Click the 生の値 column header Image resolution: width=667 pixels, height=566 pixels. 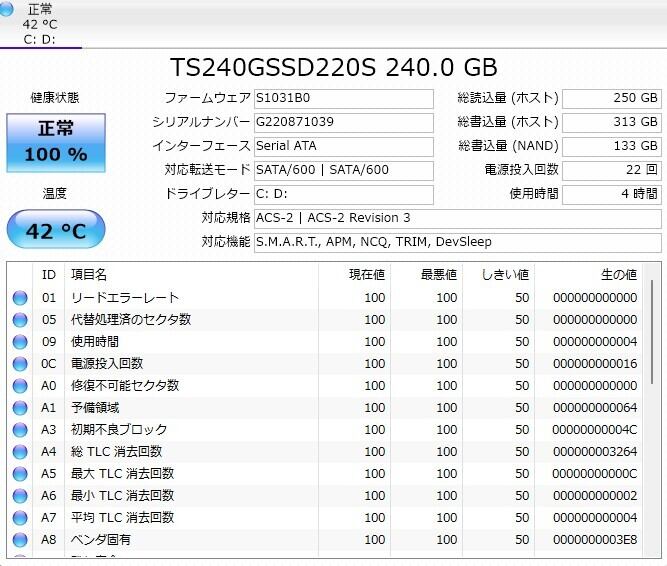617,274
